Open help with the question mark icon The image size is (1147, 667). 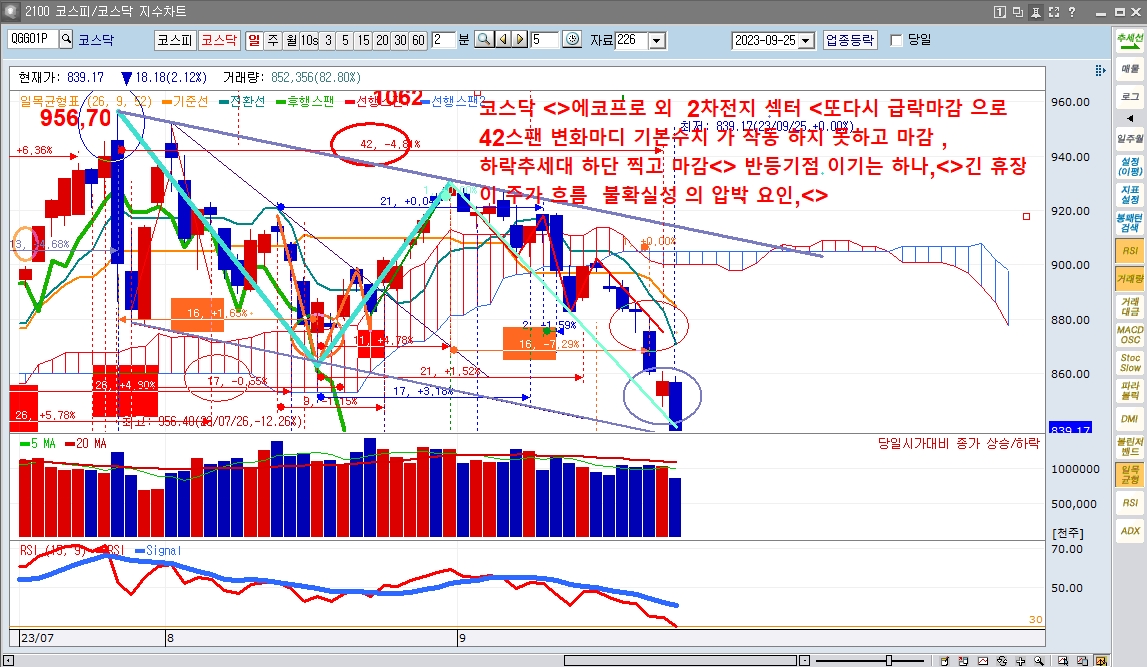coord(1072,12)
